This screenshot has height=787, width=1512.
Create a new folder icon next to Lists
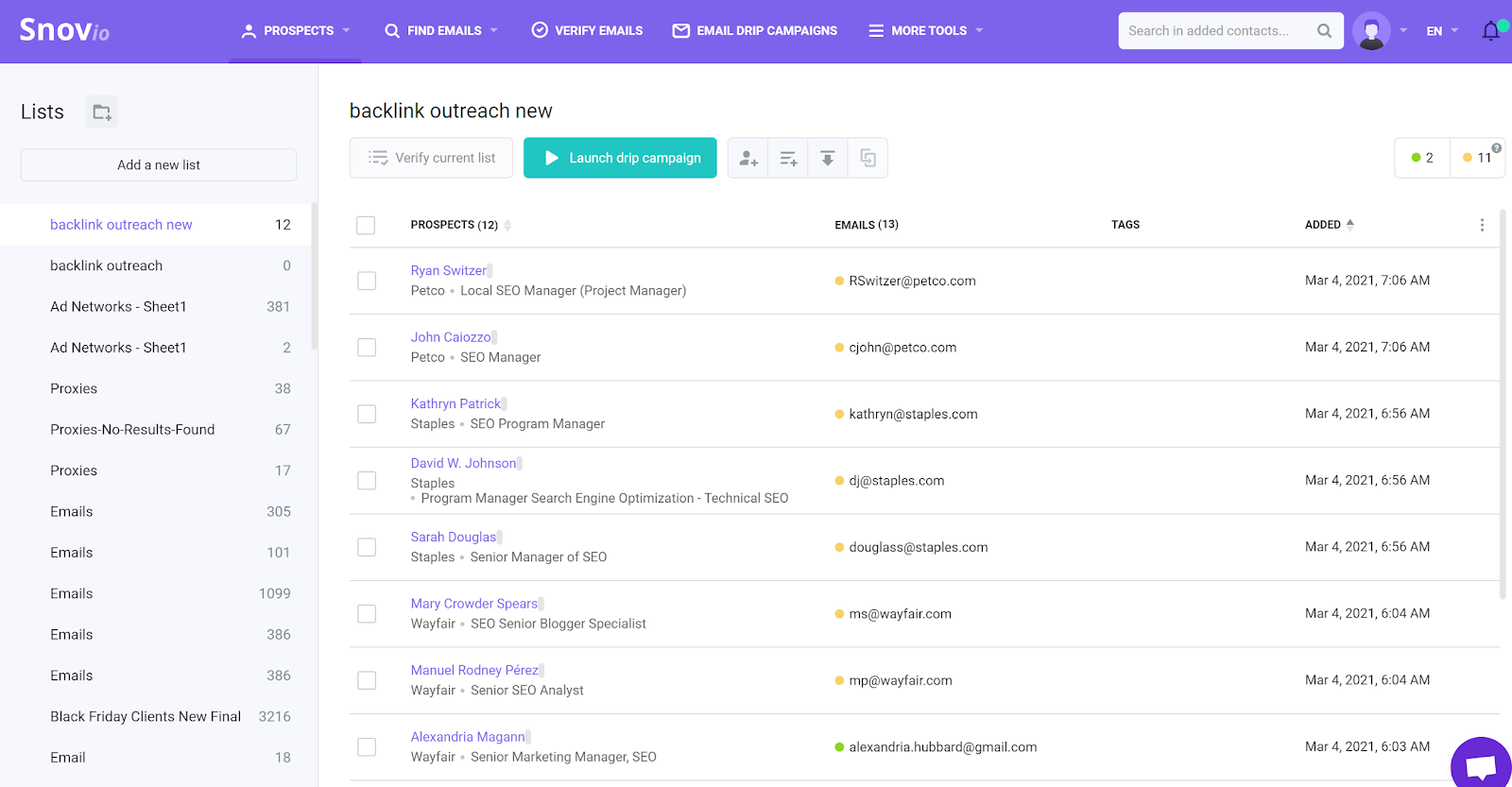tap(102, 112)
